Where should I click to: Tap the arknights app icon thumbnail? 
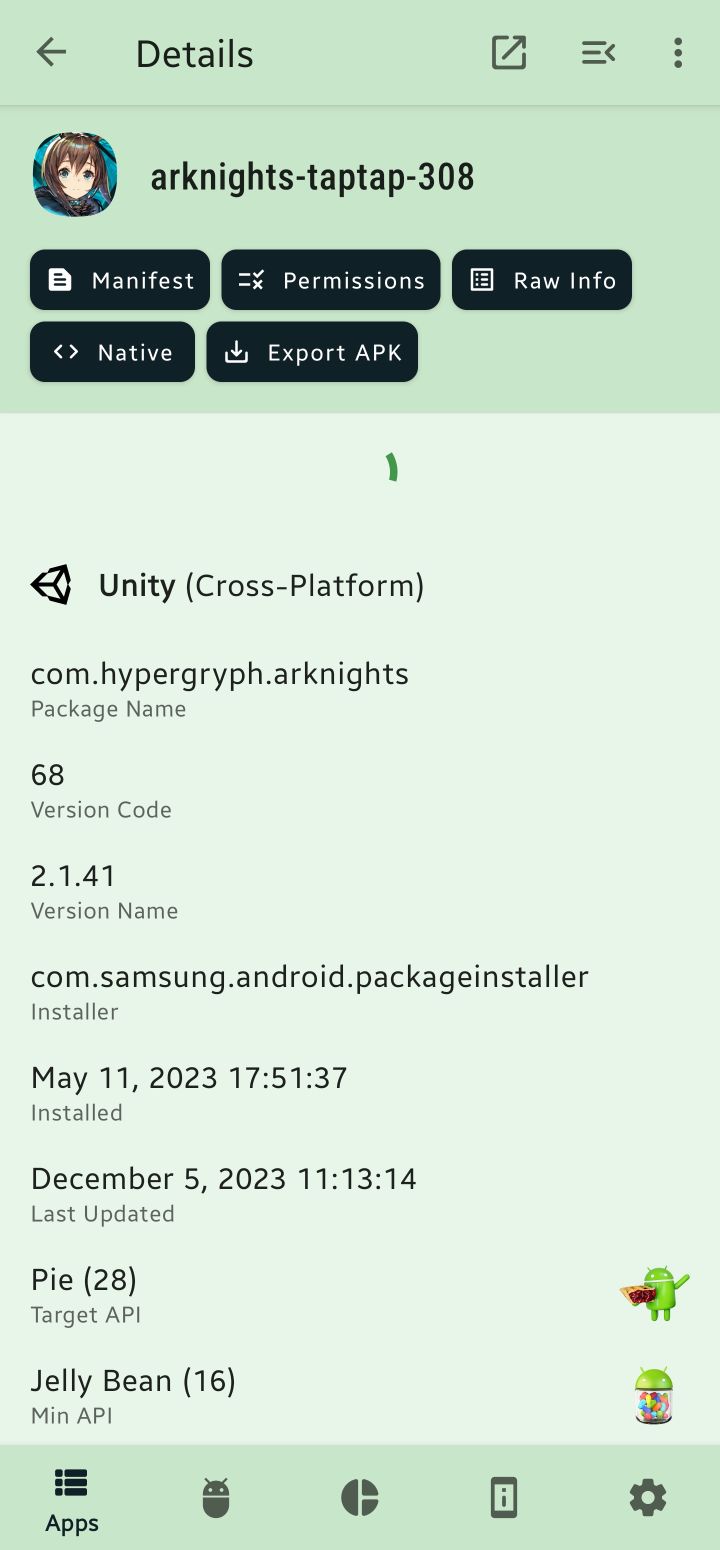(75, 175)
